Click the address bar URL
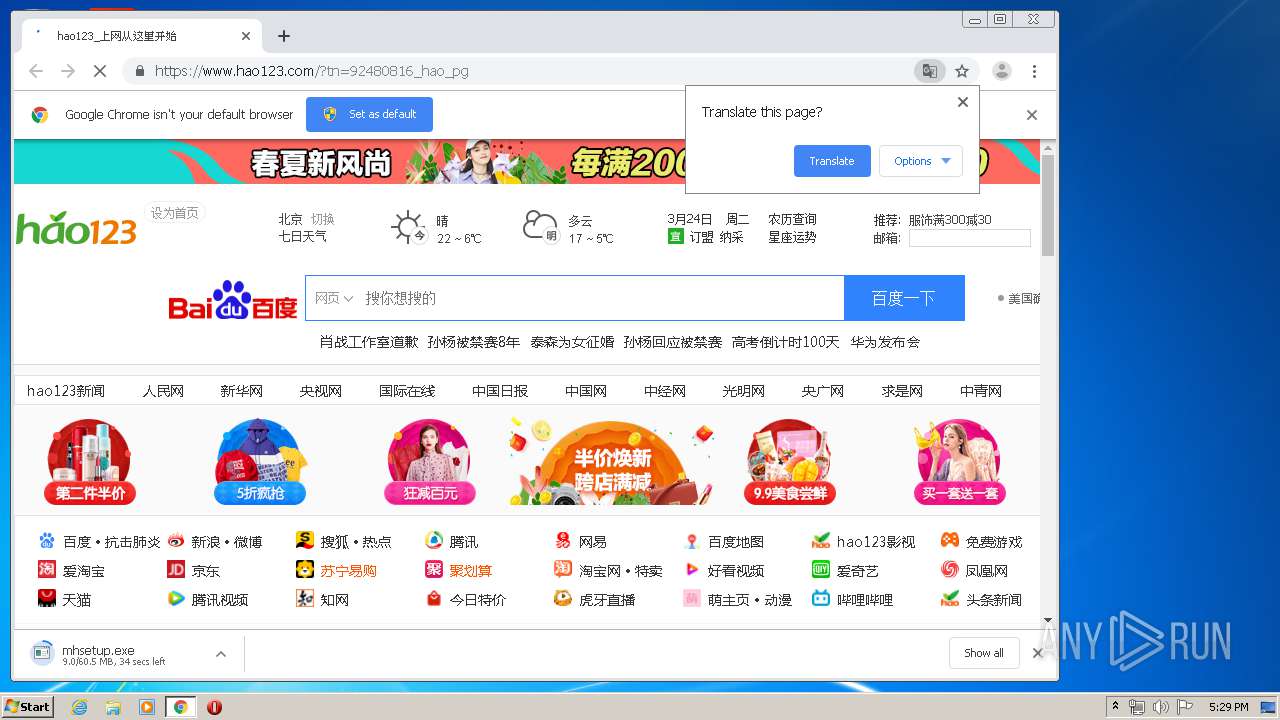The image size is (1280, 720). point(312,71)
